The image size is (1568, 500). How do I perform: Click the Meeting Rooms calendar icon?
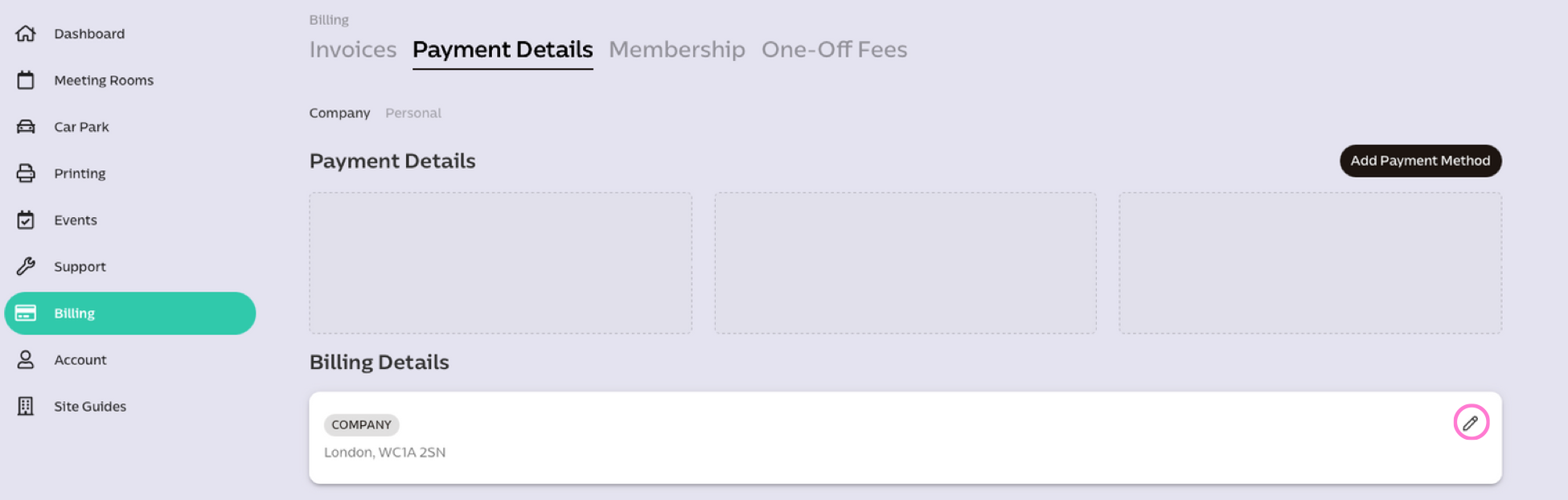point(26,80)
